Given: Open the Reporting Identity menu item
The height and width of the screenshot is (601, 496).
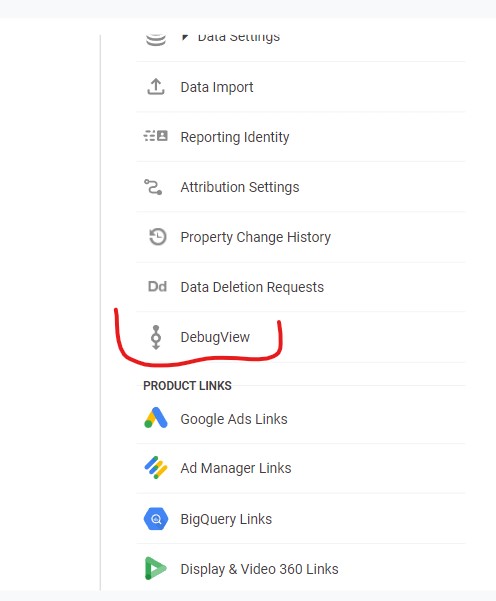Looking at the screenshot, I should [301, 137].
